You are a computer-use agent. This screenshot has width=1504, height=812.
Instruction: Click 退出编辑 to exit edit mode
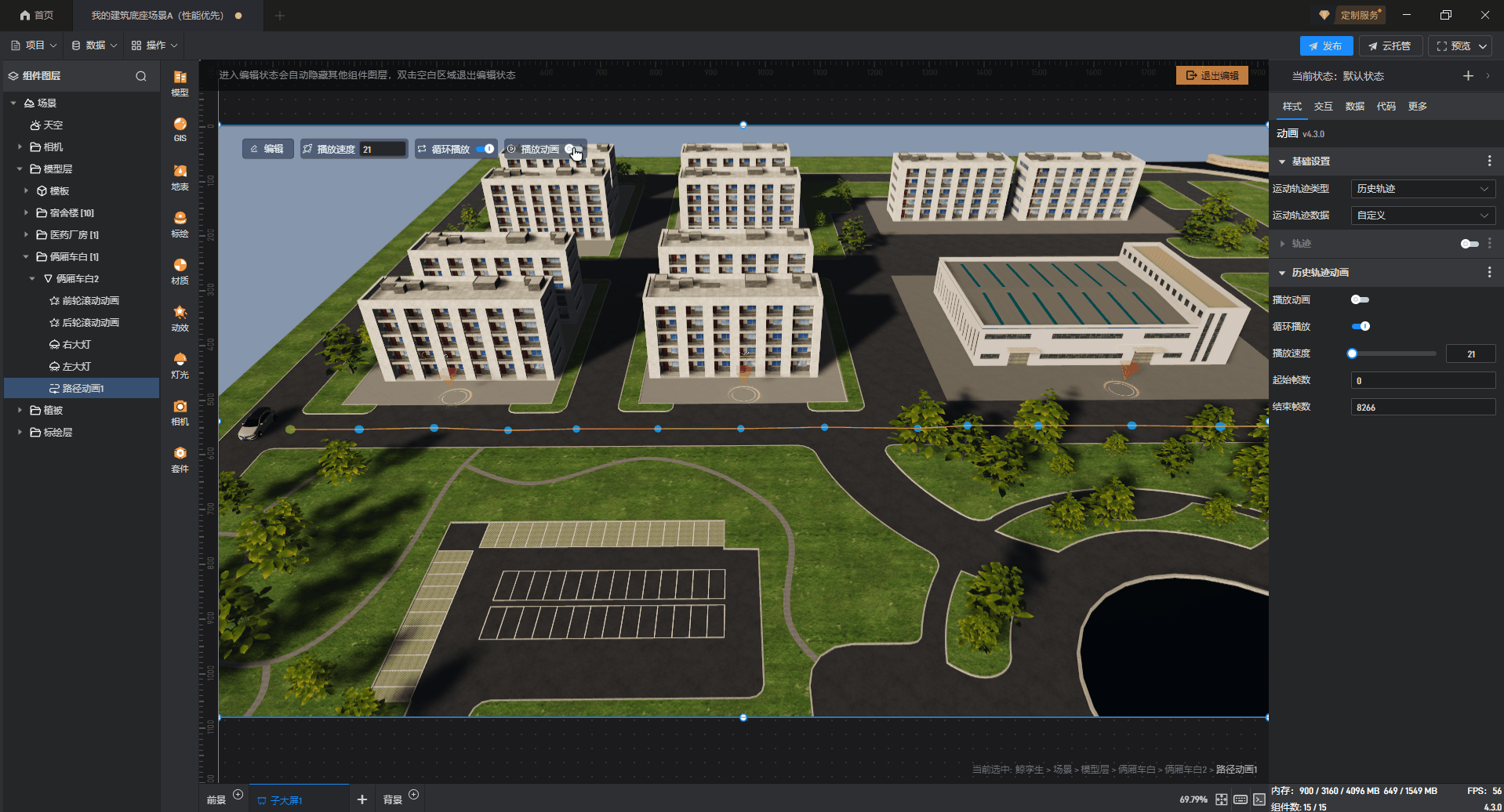pyautogui.click(x=1212, y=75)
